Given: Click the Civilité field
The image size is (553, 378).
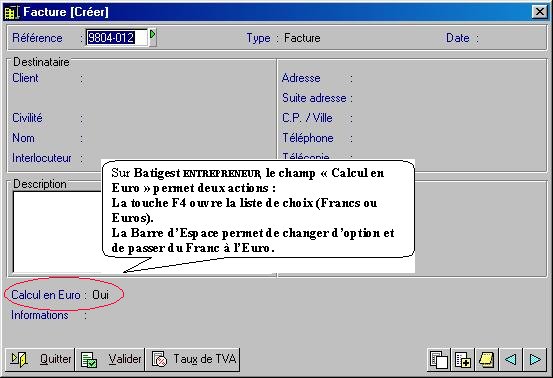Looking at the screenshot, I should tap(178, 118).
